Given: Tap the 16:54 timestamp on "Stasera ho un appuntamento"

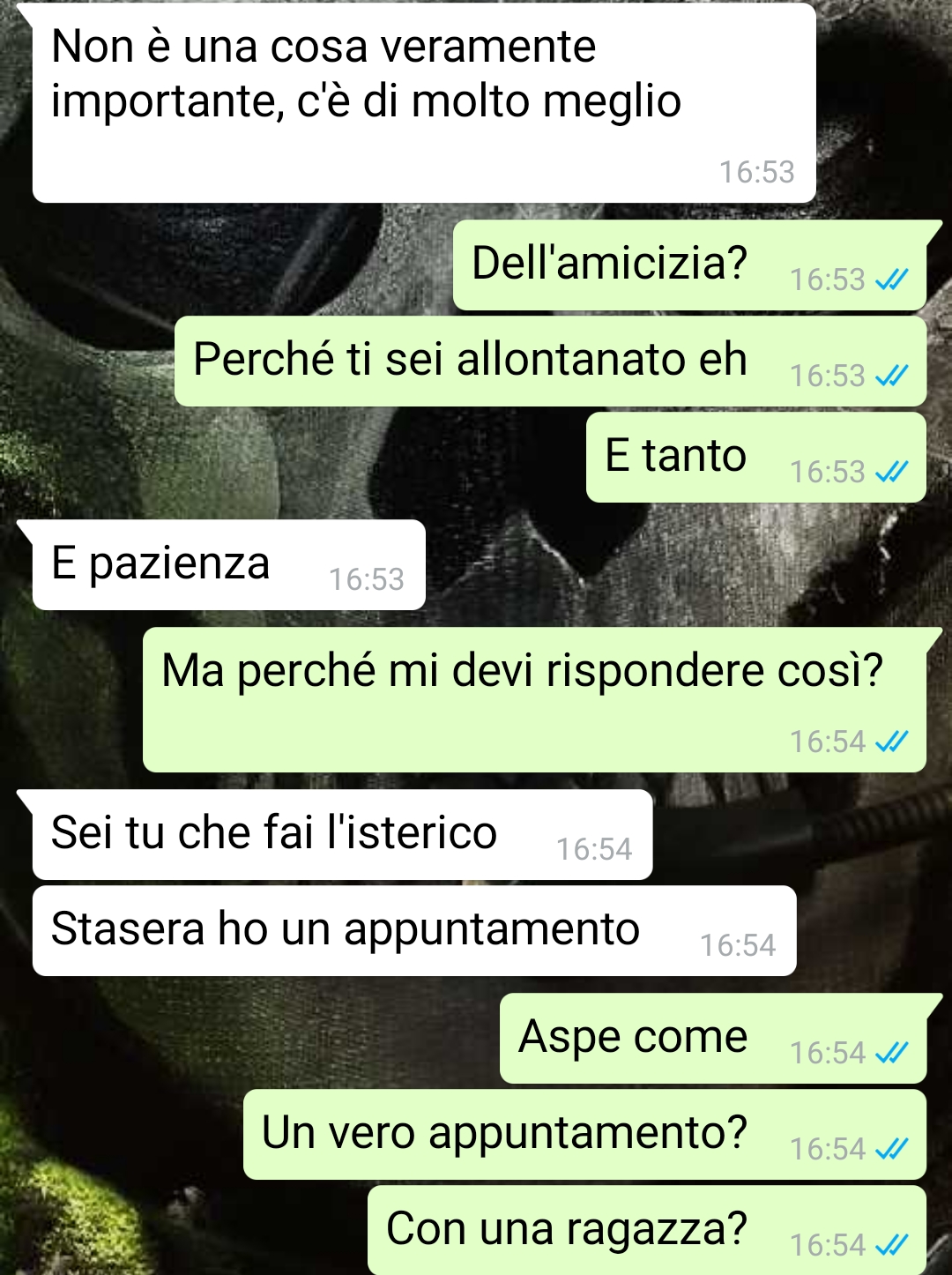Looking at the screenshot, I should tap(738, 945).
